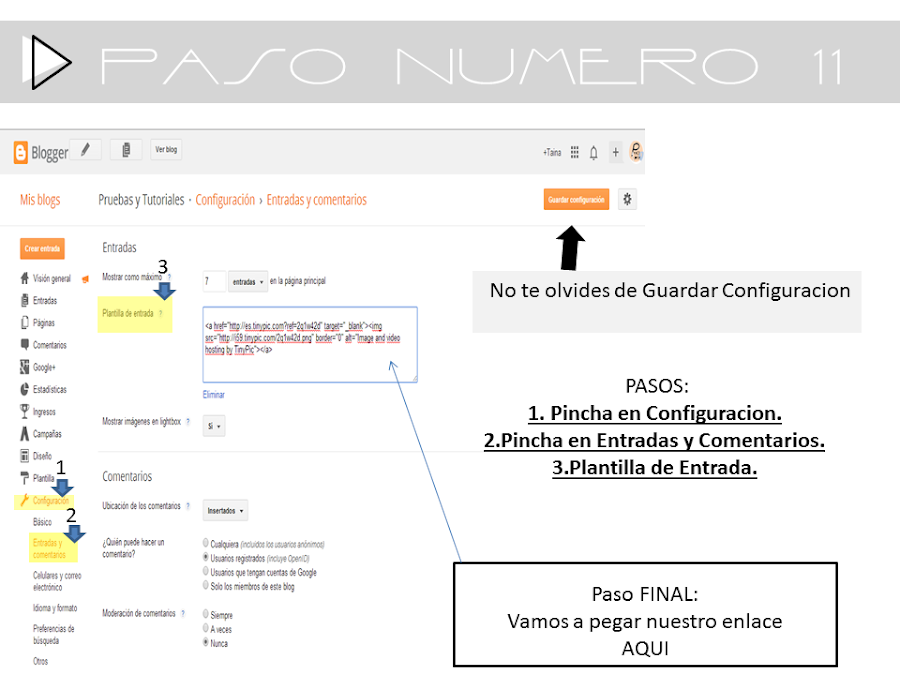Click Configuración breadcrumb link
Image resolution: width=900 pixels, height=675 pixels.
tap(225, 200)
